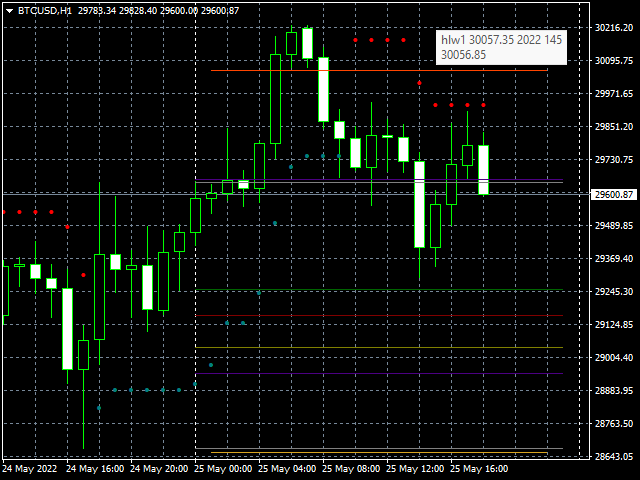Click the OHLC values 29783.34 29828.40 in header
Screen dimensions: 640x480
[118, 11]
